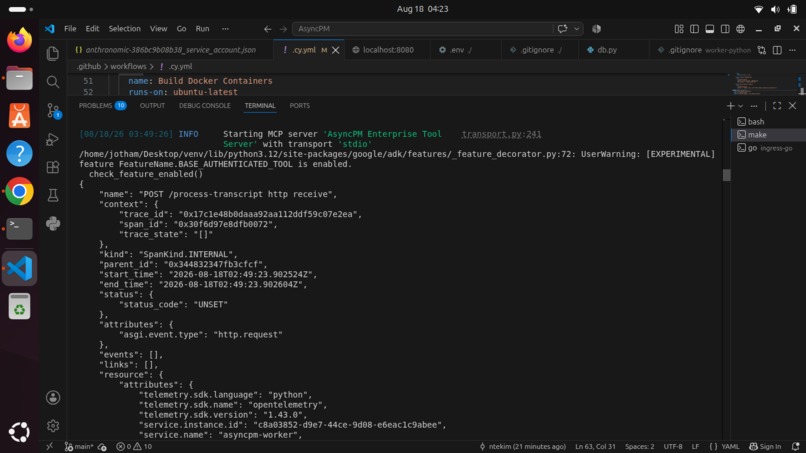806x453 pixels.
Task: Create a new terminal with plus icon
Action: point(730,106)
